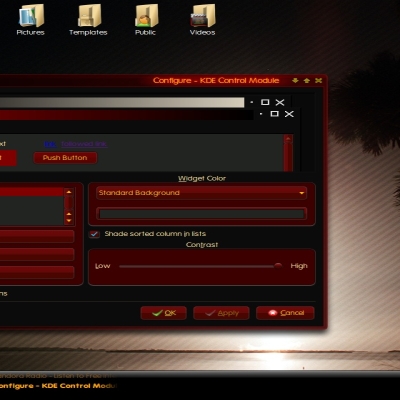Click the preview area vertical scrollbar
Viewport: 400px width, 400px height.
point(288,153)
